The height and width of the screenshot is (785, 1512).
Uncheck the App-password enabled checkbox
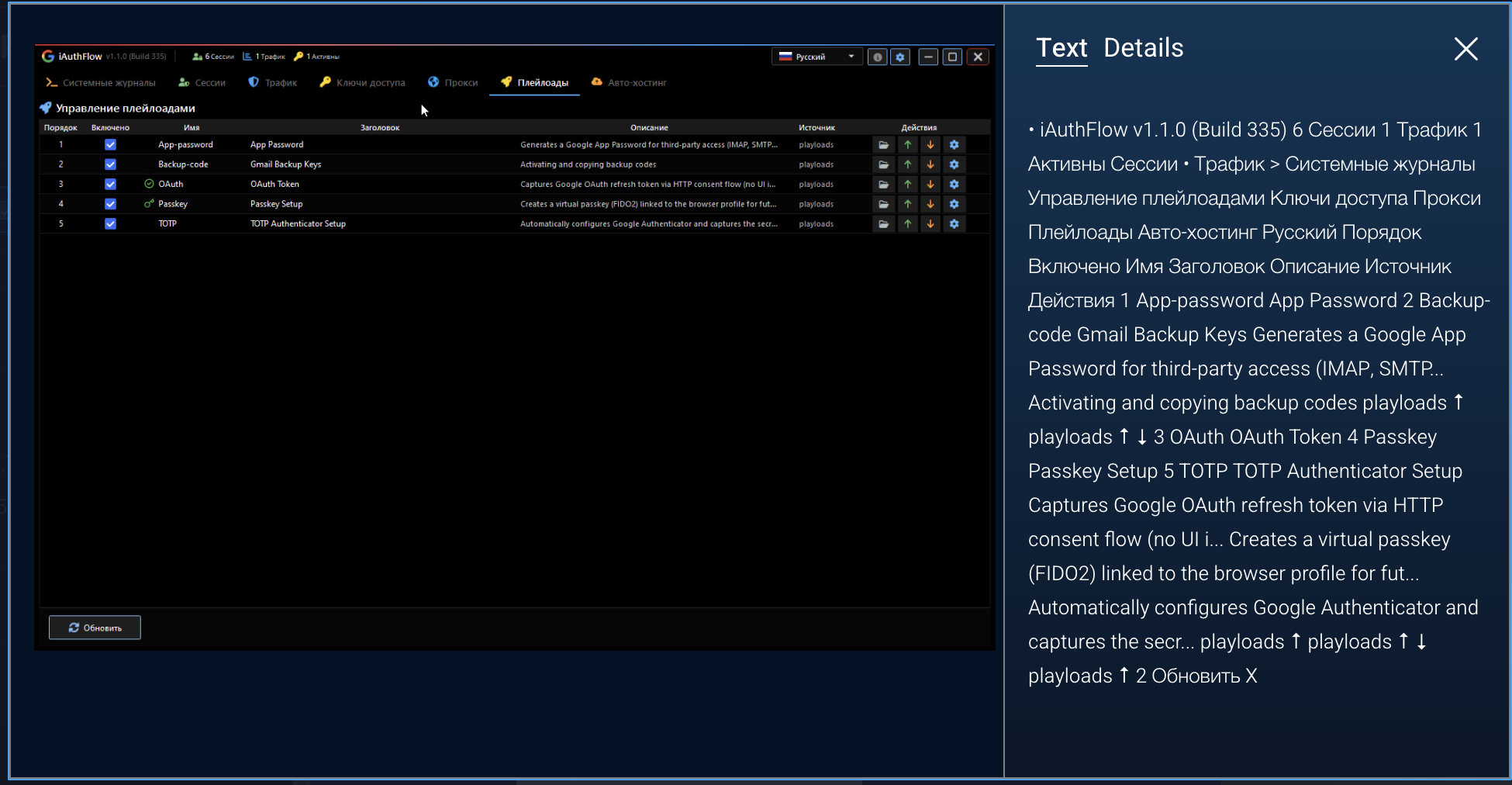coord(110,145)
